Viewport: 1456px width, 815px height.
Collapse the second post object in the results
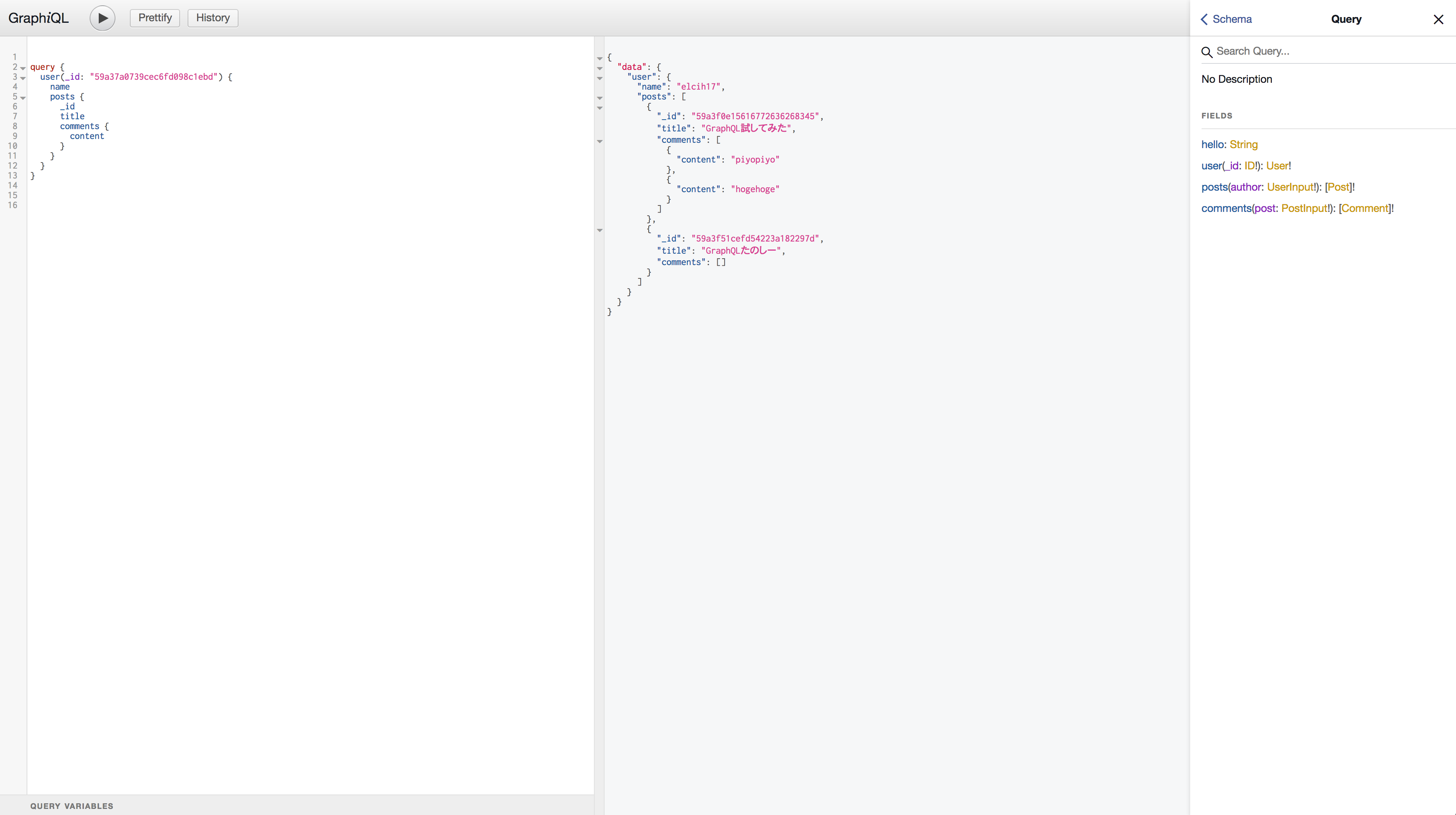(600, 230)
